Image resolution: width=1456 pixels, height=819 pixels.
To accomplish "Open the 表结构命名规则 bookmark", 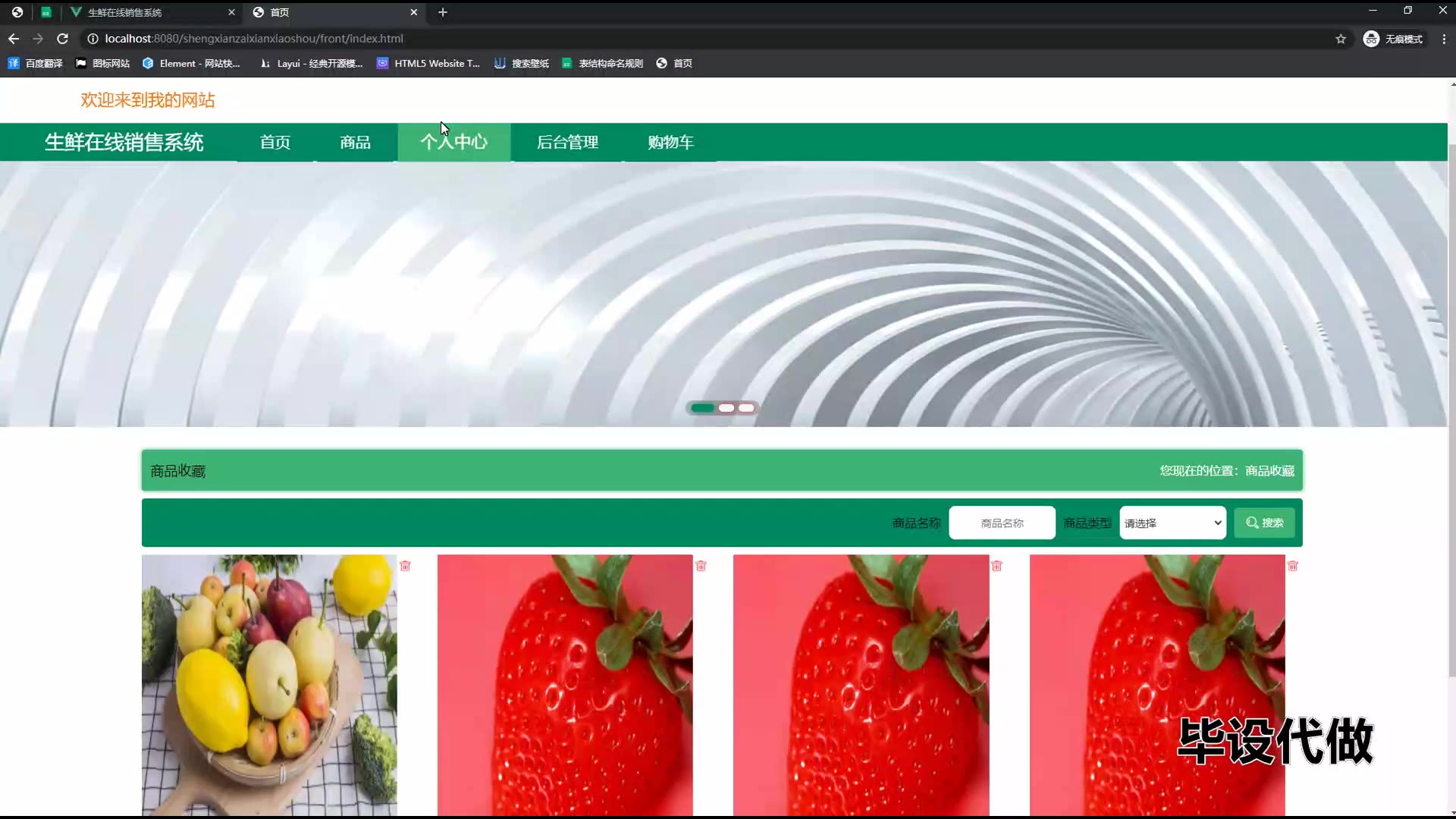I will click(x=603, y=64).
